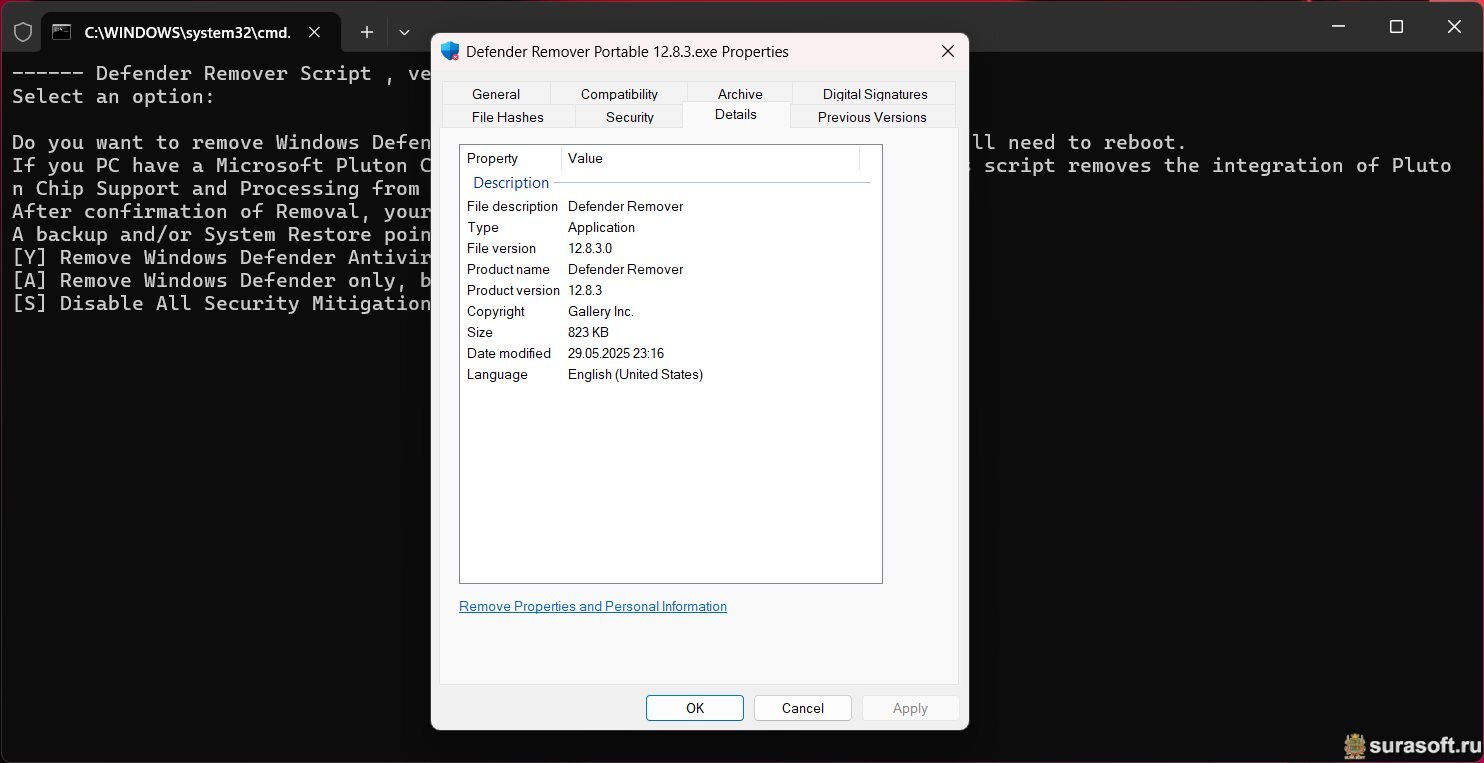The image size is (1484, 763).
Task: Select the Details tab
Action: tap(736, 114)
